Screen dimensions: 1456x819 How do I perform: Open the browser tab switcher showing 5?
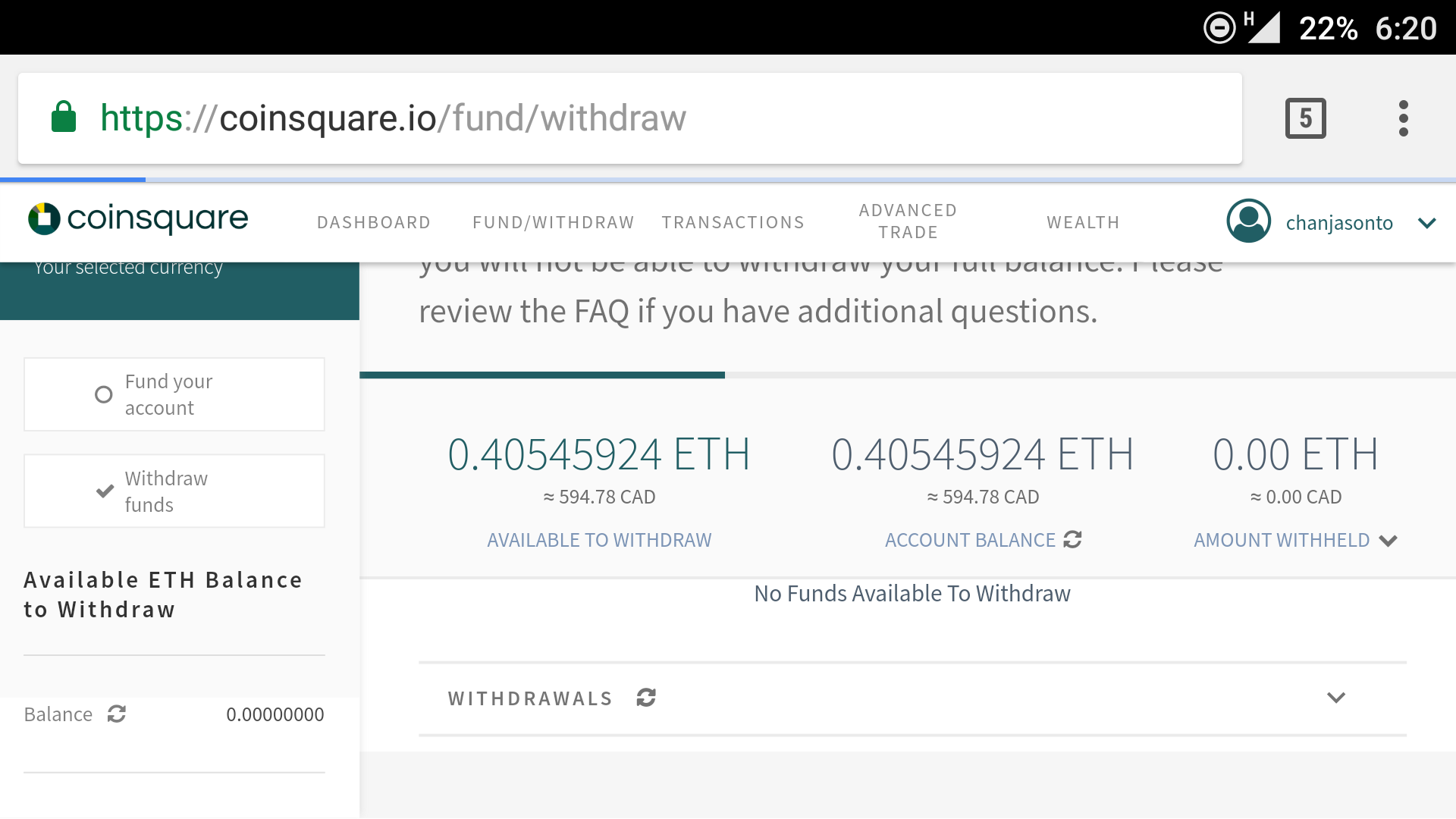(1305, 118)
